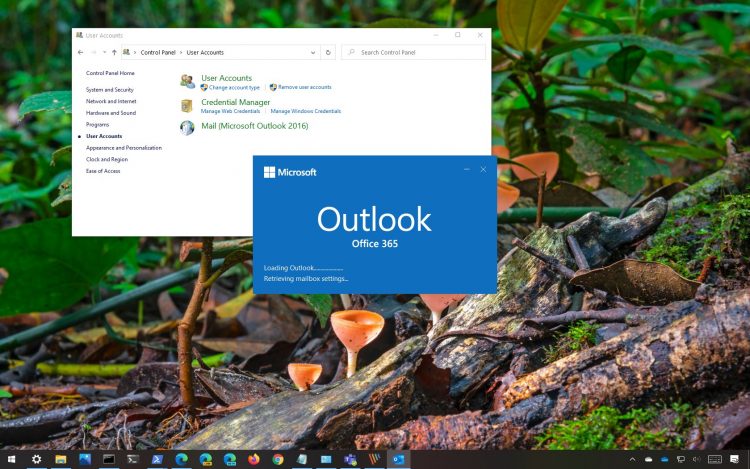This screenshot has width=750, height=469.
Task: Select User Accounts in the sidebar
Action: (104, 136)
